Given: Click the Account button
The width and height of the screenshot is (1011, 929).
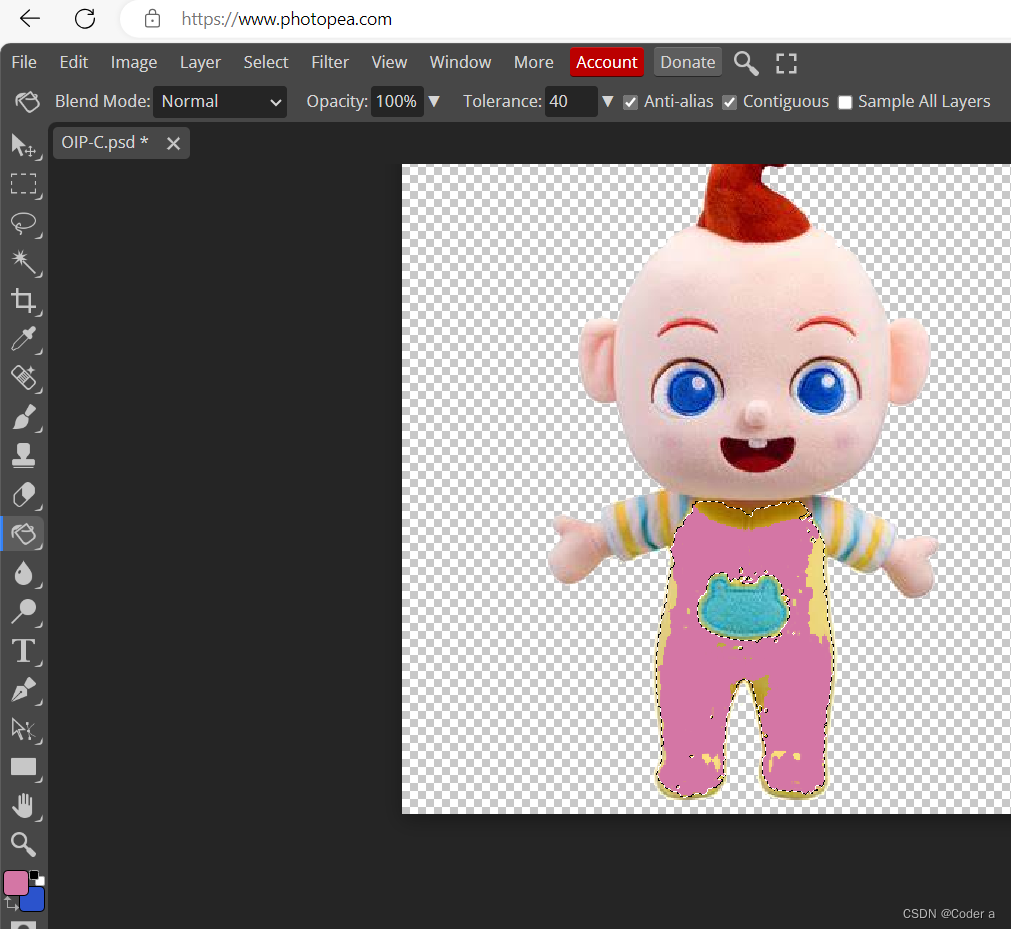Looking at the screenshot, I should point(606,63).
